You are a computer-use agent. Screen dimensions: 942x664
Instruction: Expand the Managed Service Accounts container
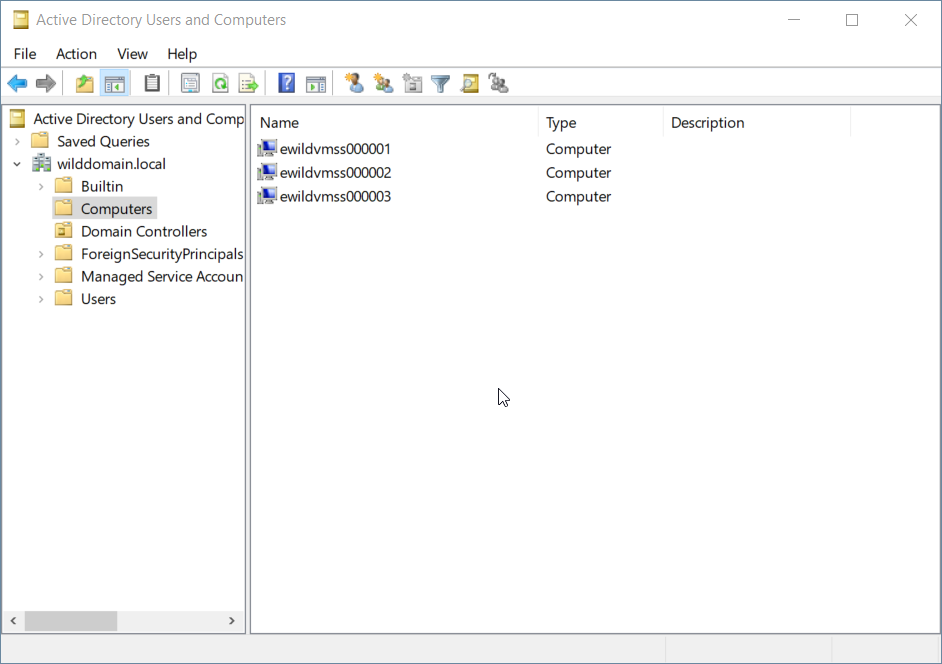(41, 277)
